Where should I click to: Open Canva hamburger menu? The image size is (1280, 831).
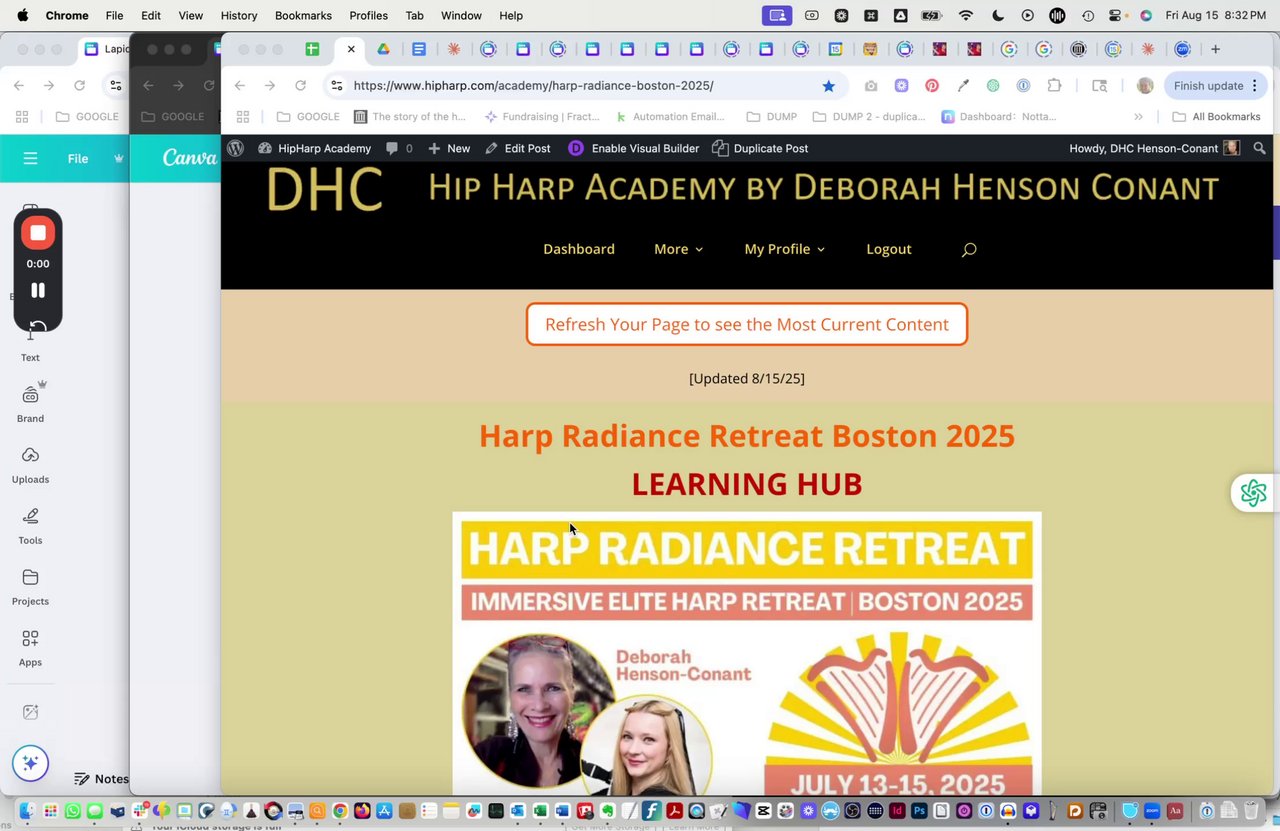point(30,158)
